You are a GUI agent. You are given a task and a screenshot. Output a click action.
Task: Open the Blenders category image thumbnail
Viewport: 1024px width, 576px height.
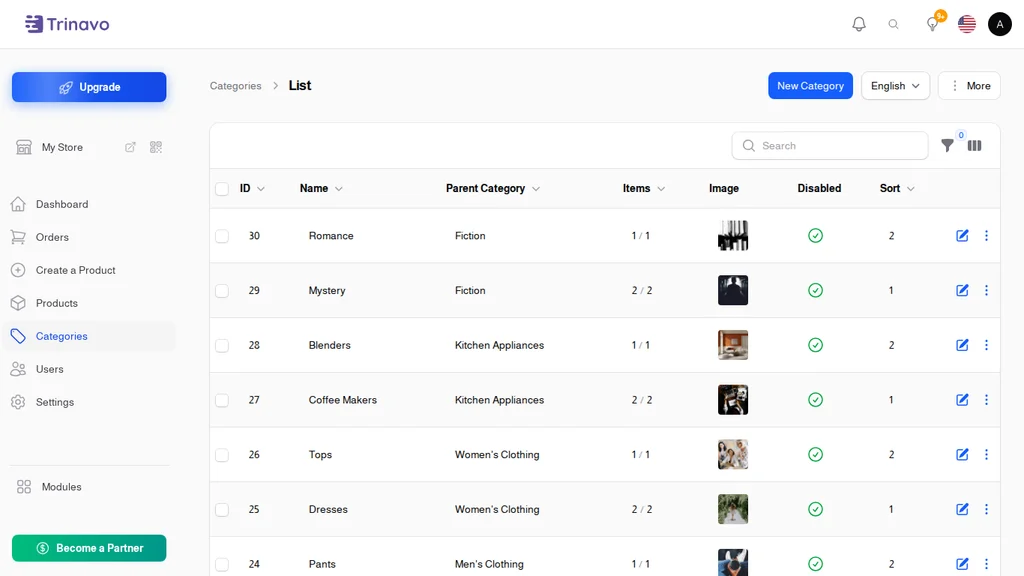coord(733,345)
